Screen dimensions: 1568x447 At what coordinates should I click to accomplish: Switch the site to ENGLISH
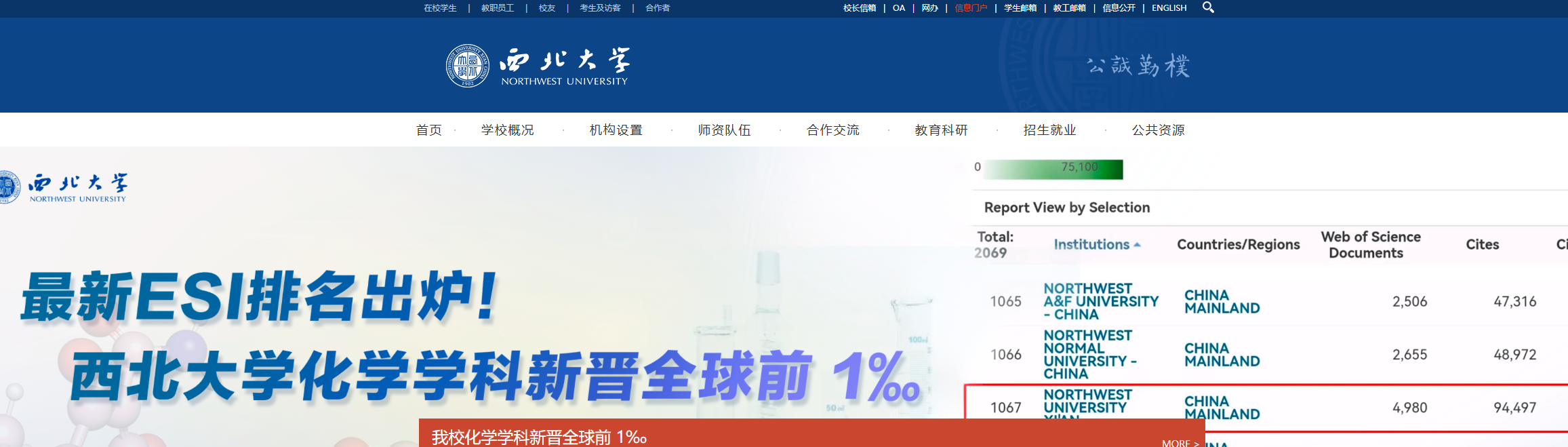pos(1169,8)
